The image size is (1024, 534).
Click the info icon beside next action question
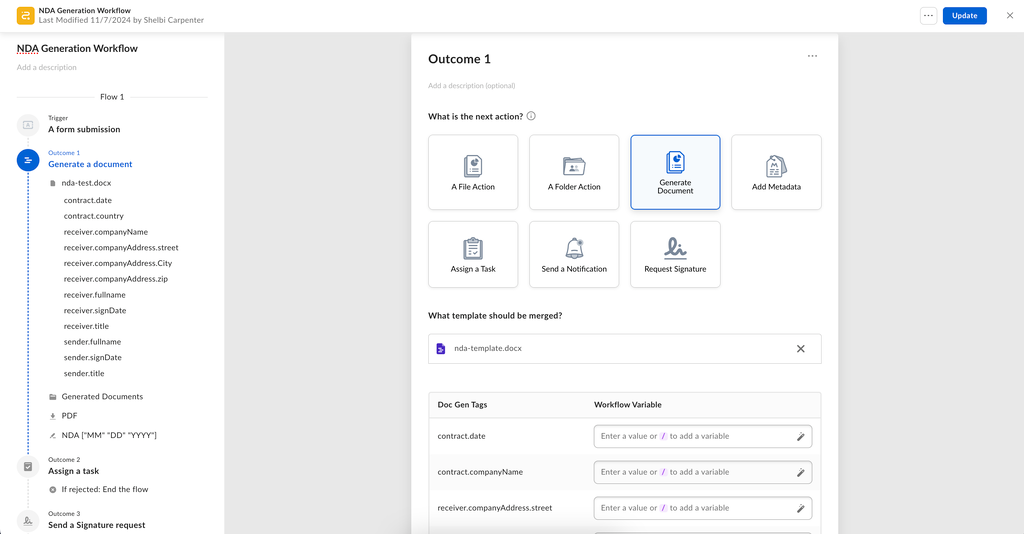[531, 116]
